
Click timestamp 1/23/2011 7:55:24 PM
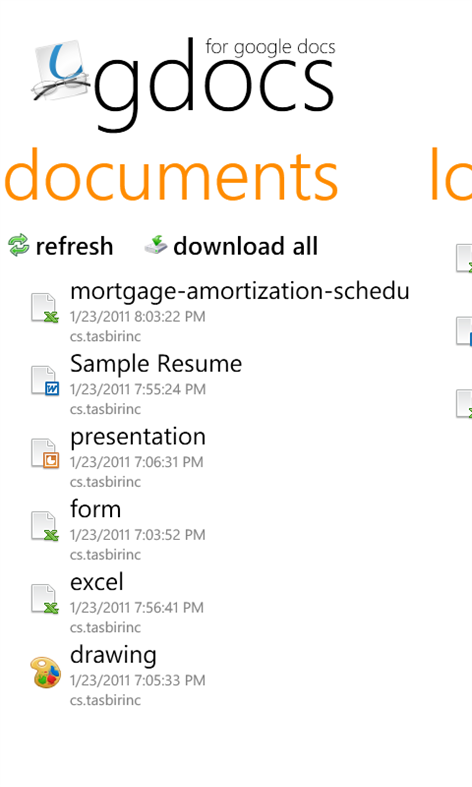tap(138, 389)
